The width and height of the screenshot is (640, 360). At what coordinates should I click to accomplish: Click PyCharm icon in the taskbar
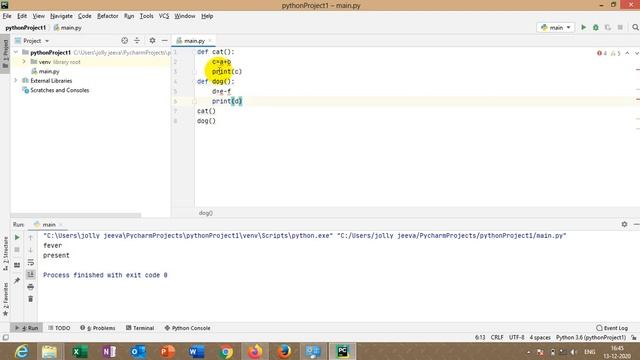tap(342, 351)
